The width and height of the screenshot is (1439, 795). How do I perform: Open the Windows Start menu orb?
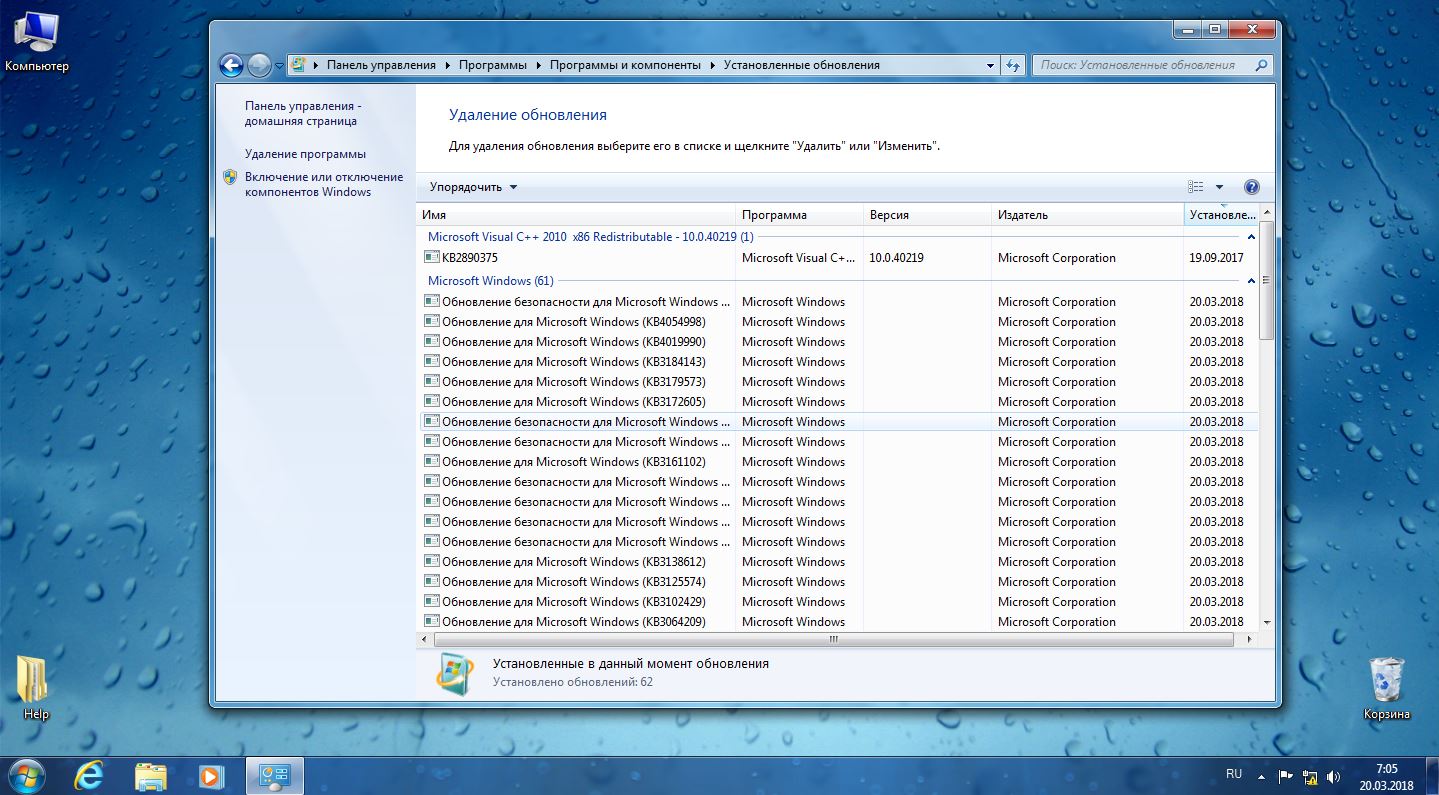point(27,775)
